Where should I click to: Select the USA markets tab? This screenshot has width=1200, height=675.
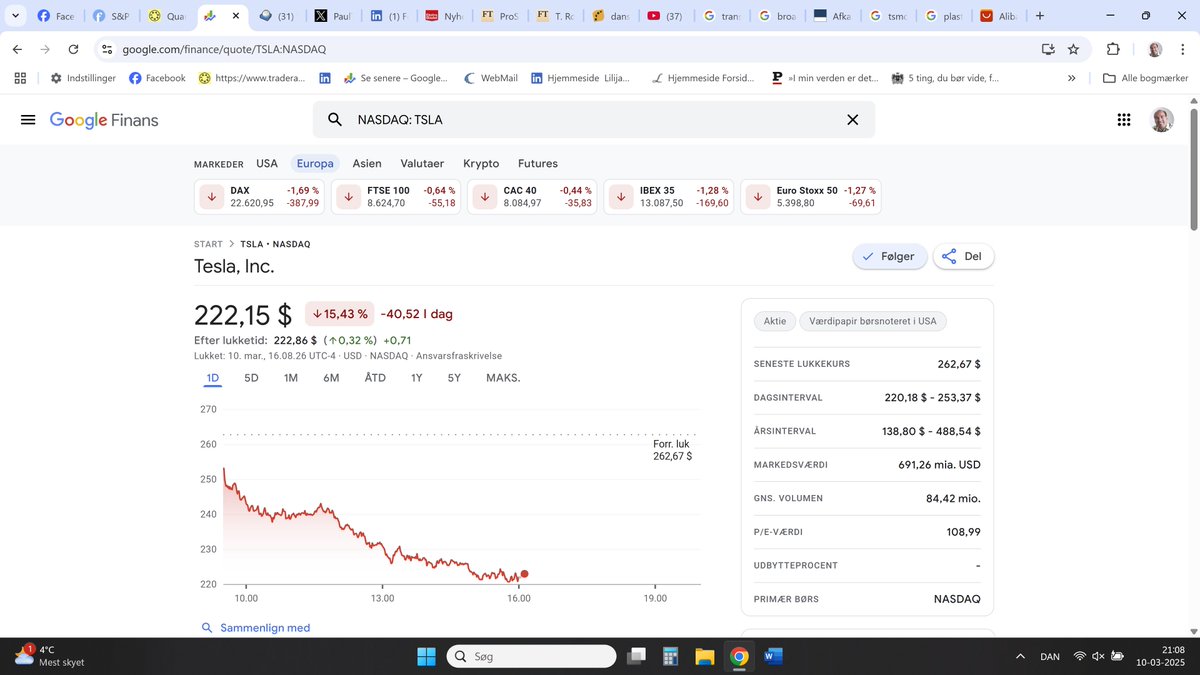click(x=267, y=163)
